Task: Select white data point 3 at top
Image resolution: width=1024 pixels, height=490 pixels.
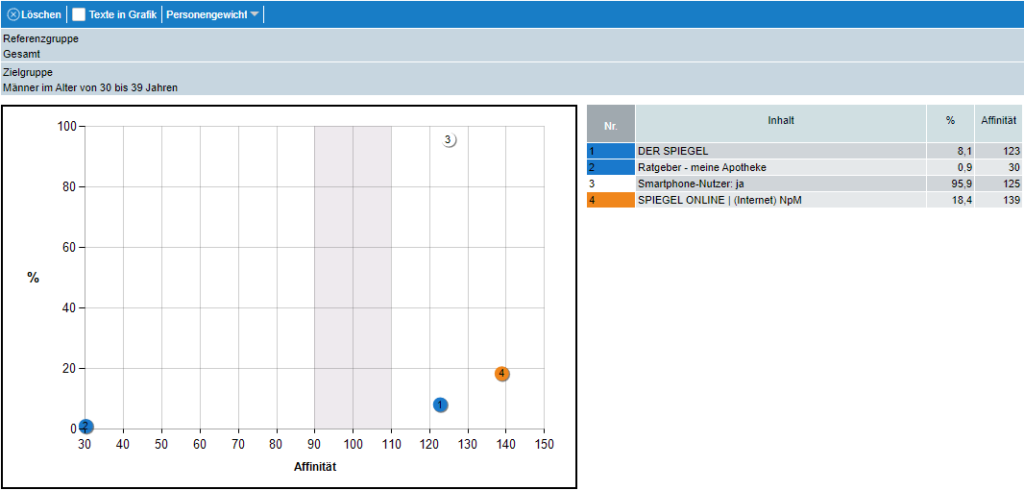Action: click(449, 140)
